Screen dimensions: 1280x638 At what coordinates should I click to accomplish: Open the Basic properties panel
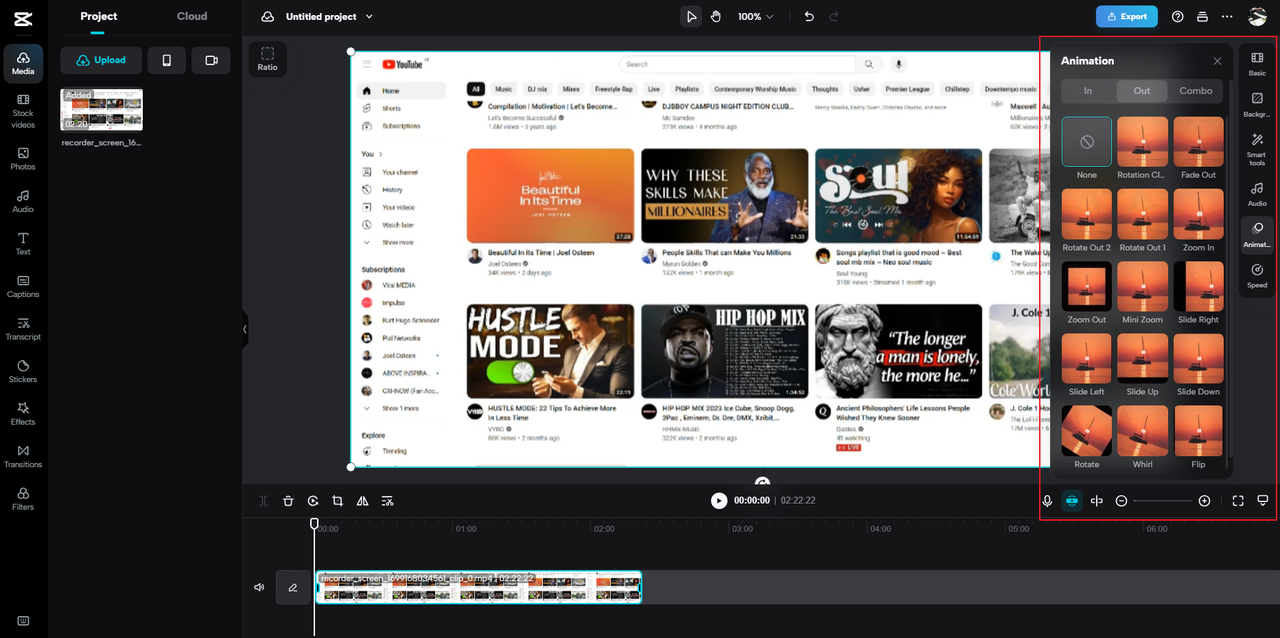click(x=1257, y=64)
